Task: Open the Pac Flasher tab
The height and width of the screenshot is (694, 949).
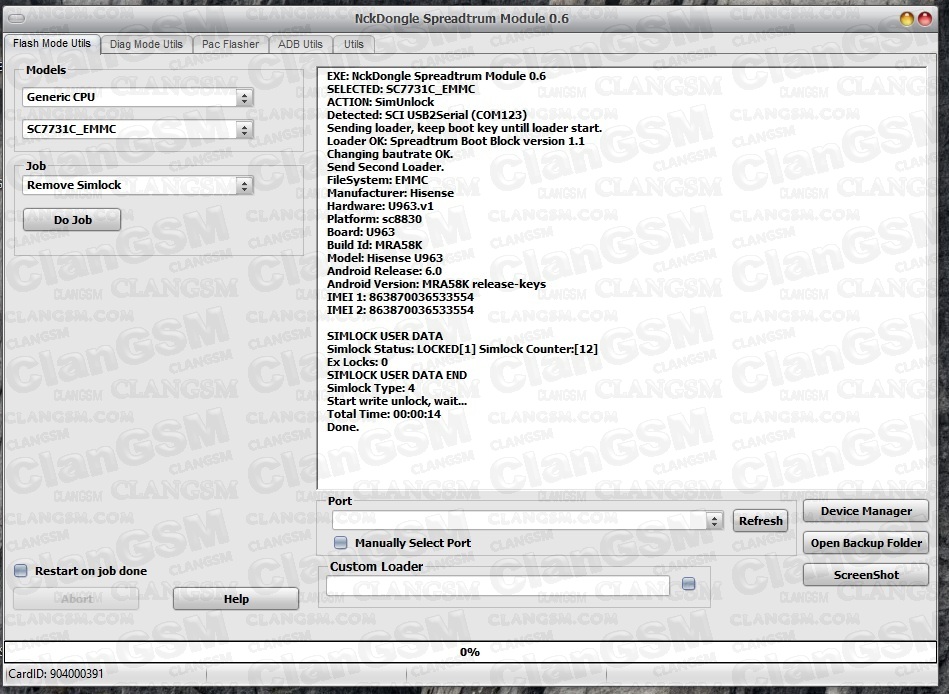Action: 230,44
